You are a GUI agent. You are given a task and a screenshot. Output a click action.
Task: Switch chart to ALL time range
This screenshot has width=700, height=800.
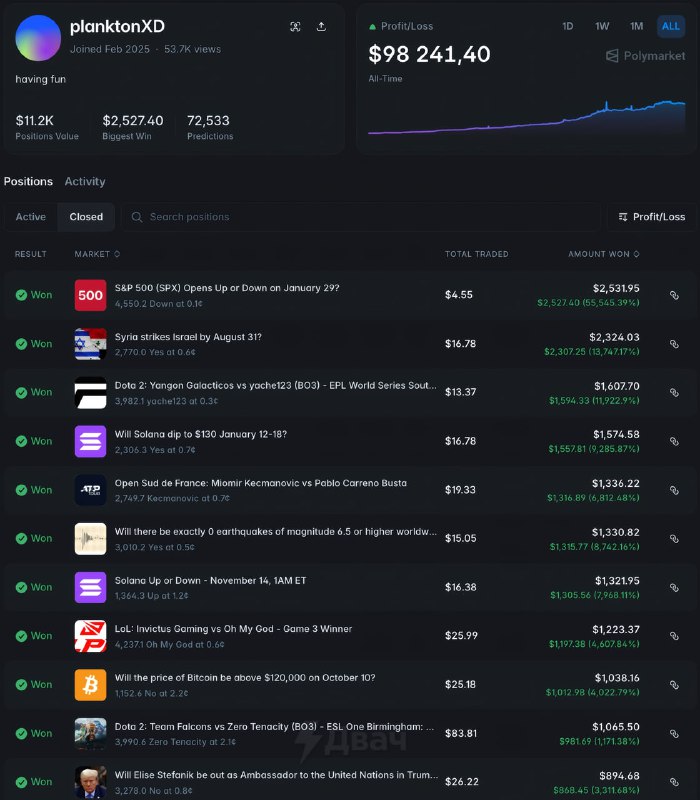pos(670,26)
